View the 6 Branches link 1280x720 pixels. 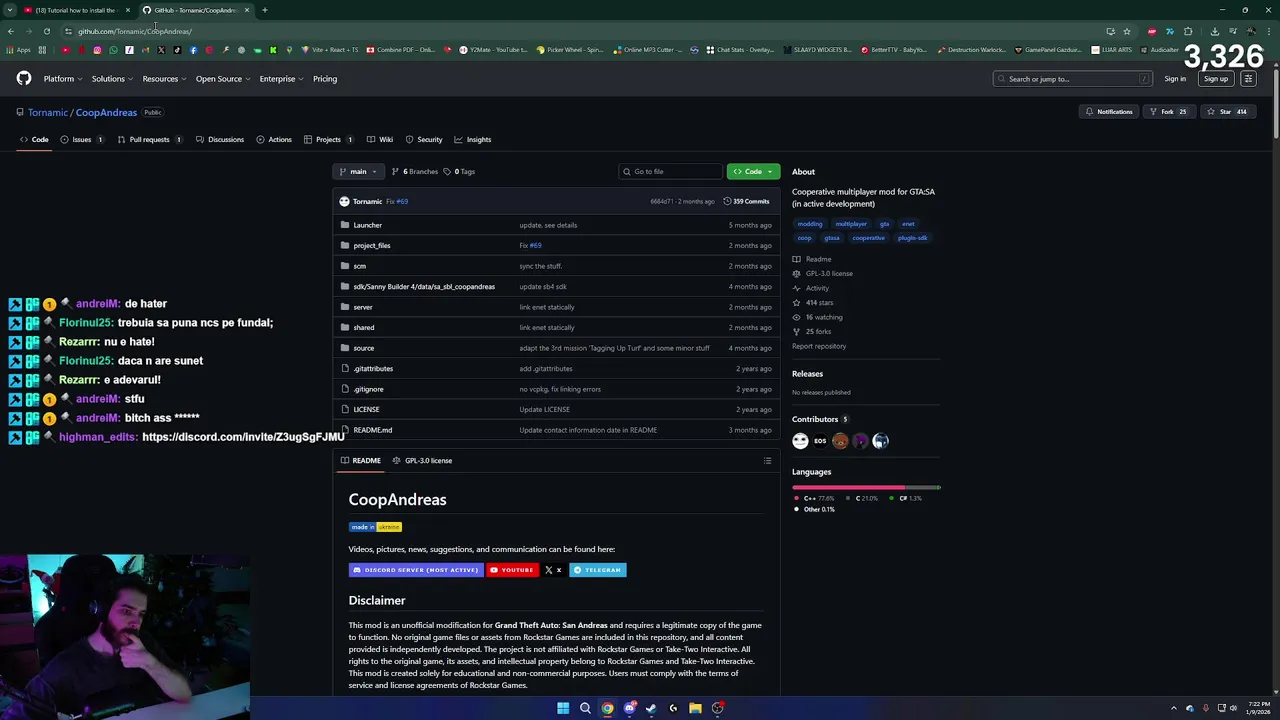click(x=415, y=172)
